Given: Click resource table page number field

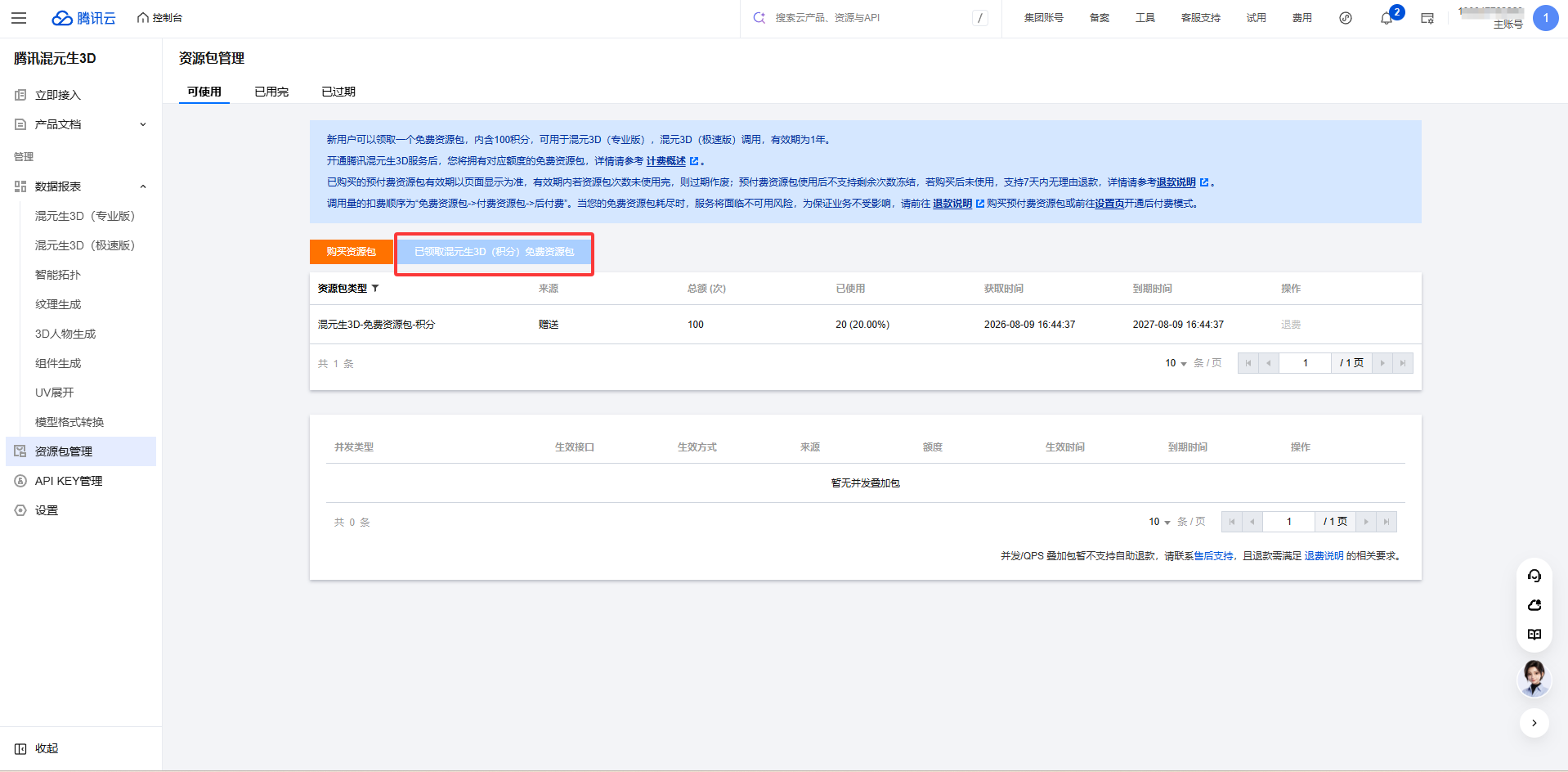Looking at the screenshot, I should point(1305,363).
